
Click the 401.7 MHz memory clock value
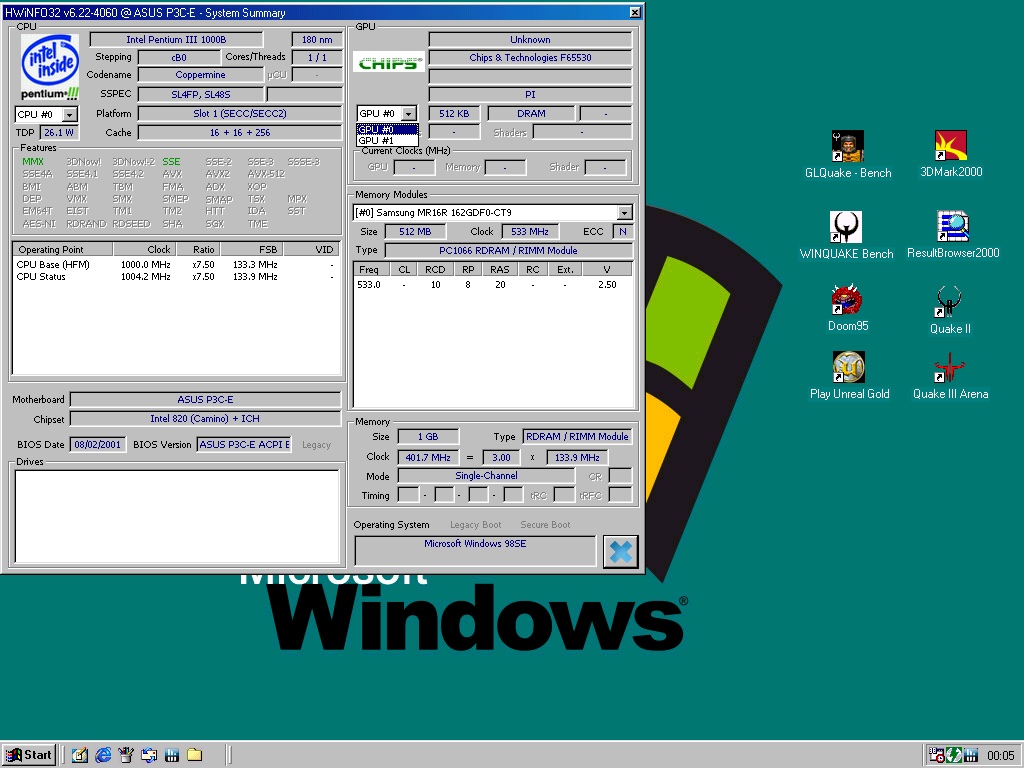click(x=428, y=458)
